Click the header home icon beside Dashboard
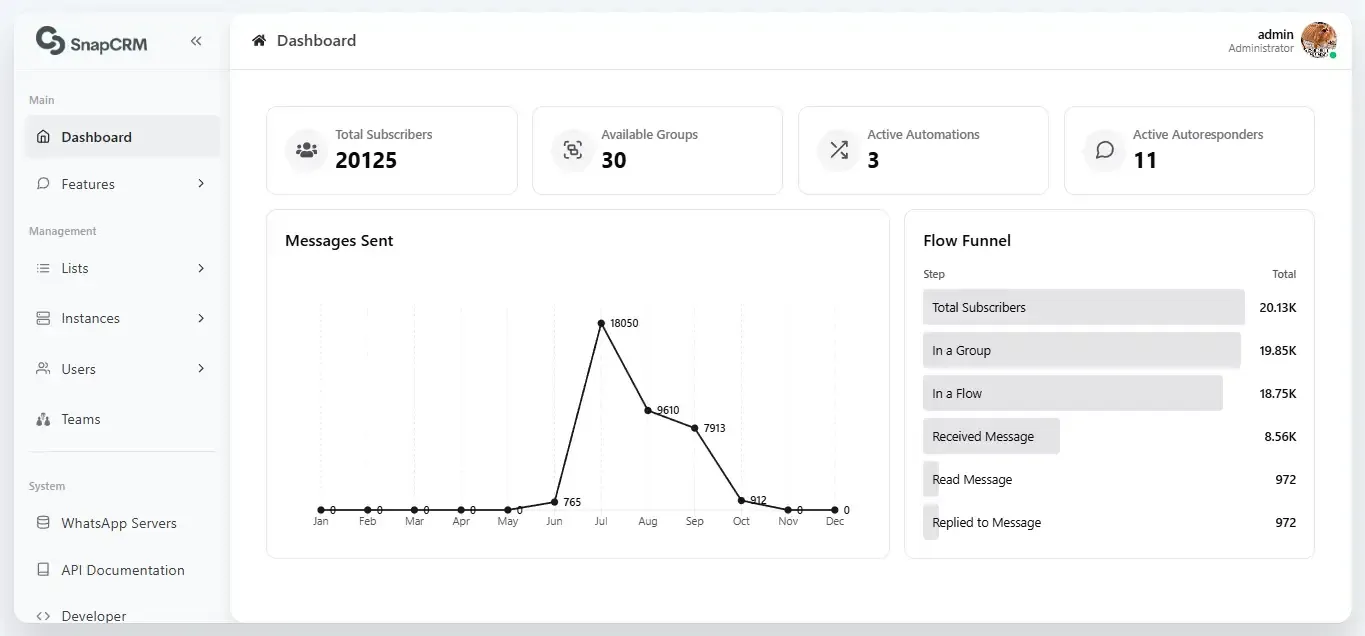The width and height of the screenshot is (1365, 636). point(259,40)
